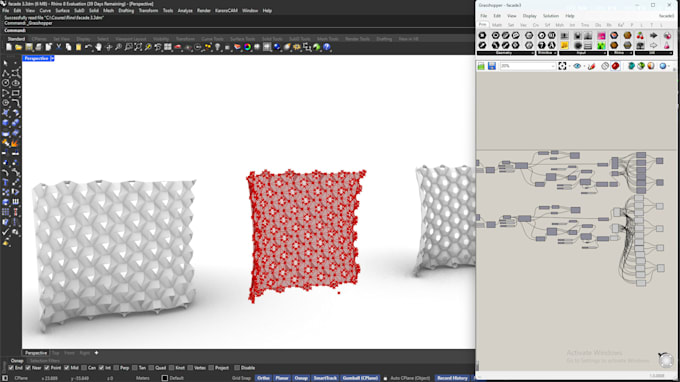
Task: Open the Perspective viewport title dropdown arrow
Action: (52, 58)
